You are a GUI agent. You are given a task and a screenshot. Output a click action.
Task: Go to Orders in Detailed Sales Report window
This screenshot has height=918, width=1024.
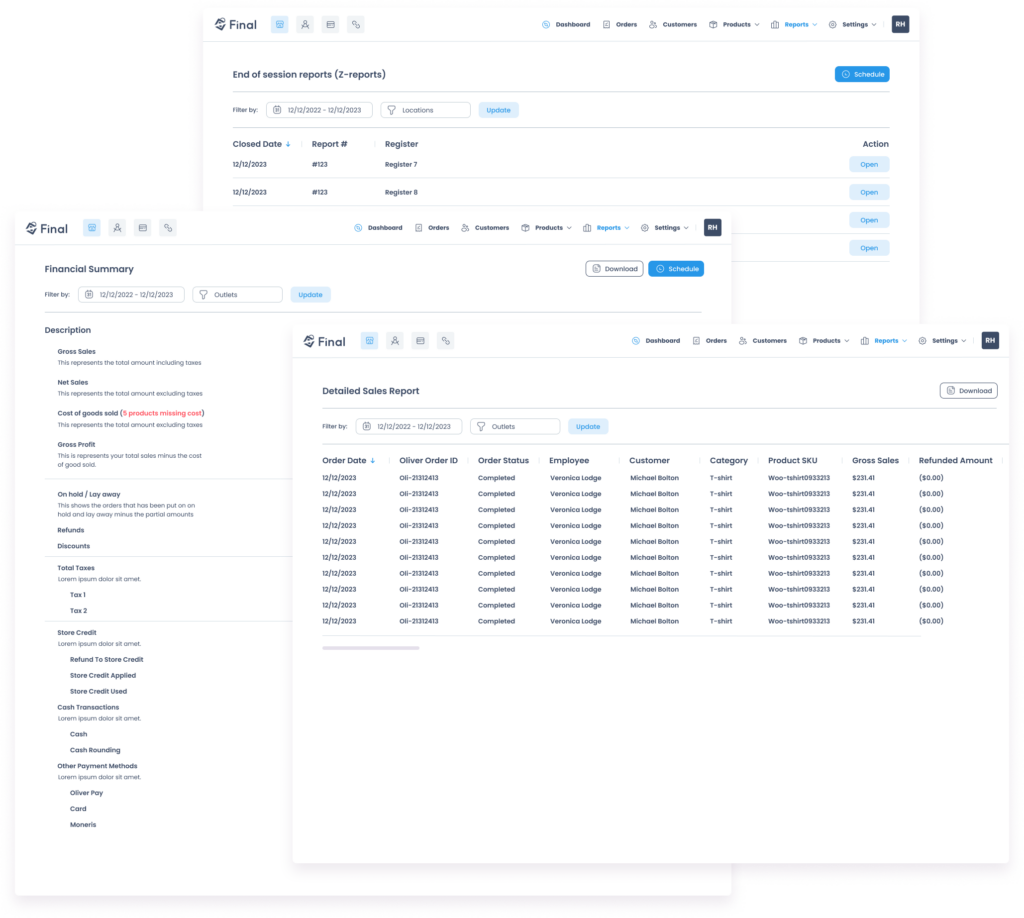coord(709,341)
